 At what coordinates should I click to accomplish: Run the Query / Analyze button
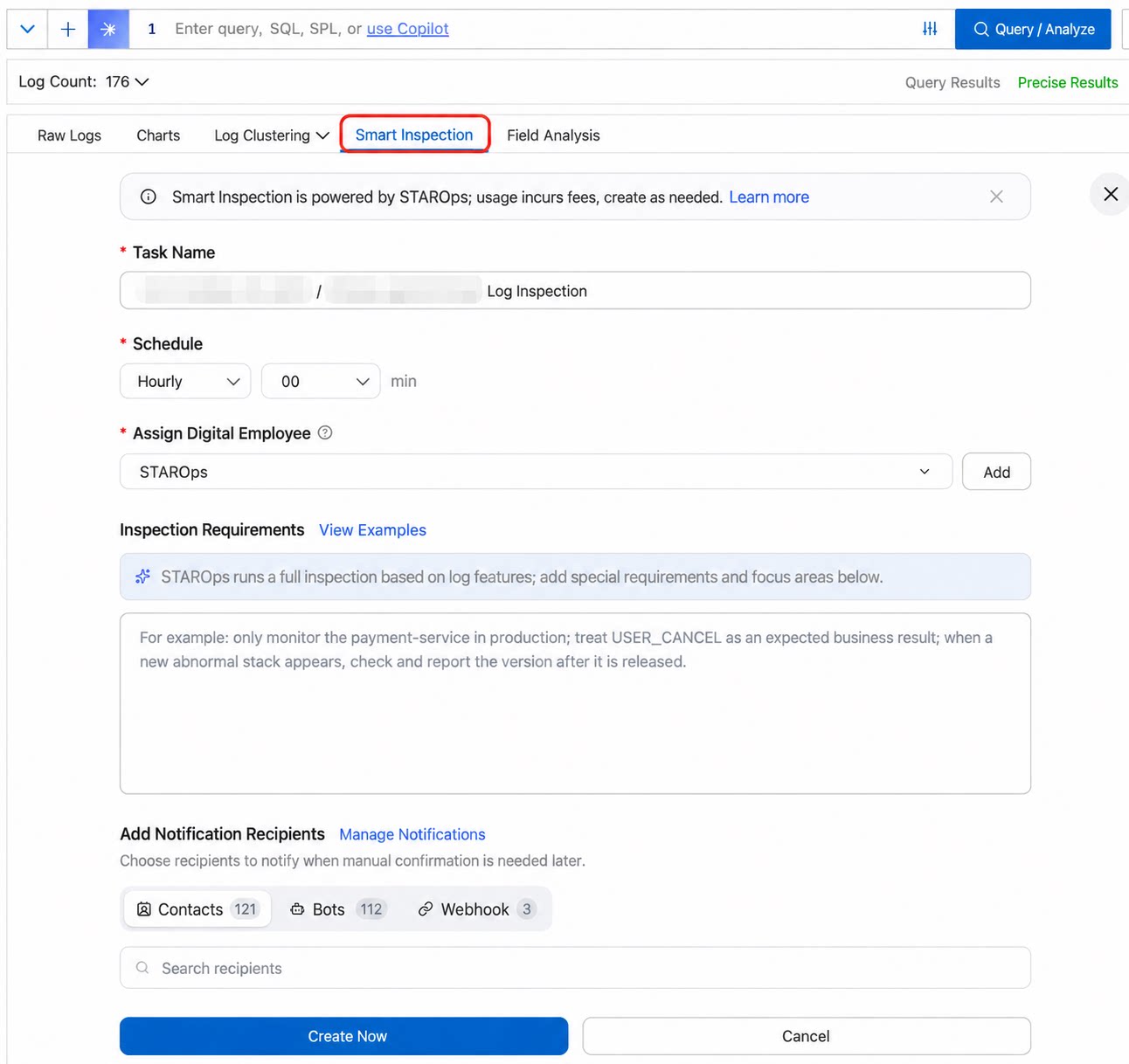pyautogui.click(x=1033, y=29)
